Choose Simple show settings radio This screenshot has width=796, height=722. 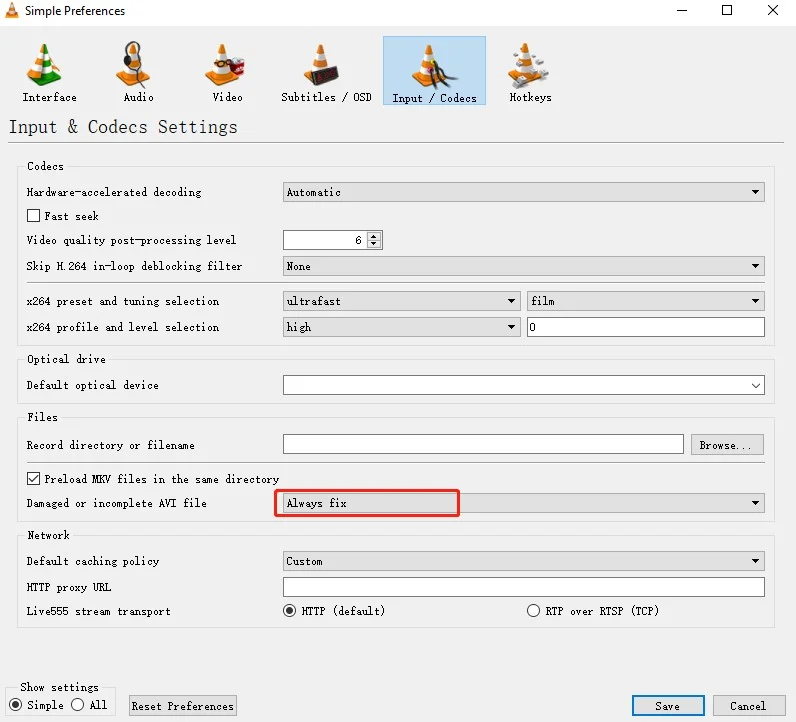click(16, 705)
